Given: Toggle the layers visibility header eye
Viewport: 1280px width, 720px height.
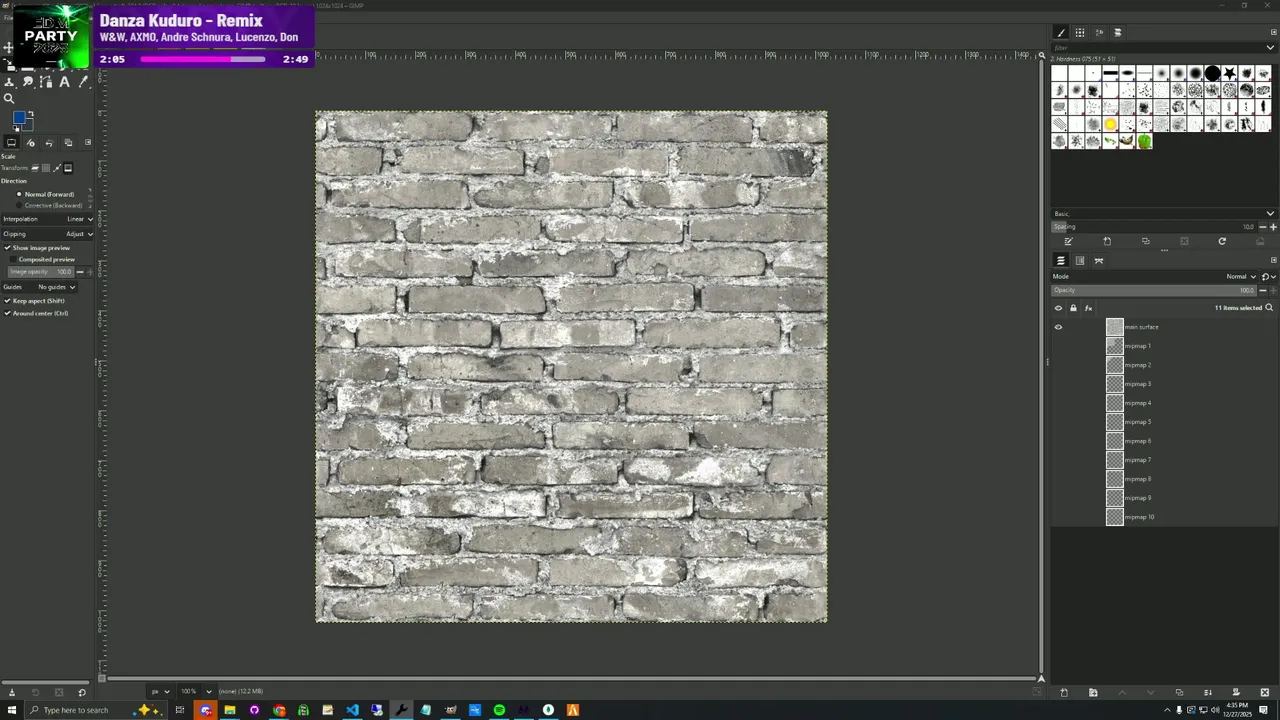Looking at the screenshot, I should click(x=1058, y=308).
